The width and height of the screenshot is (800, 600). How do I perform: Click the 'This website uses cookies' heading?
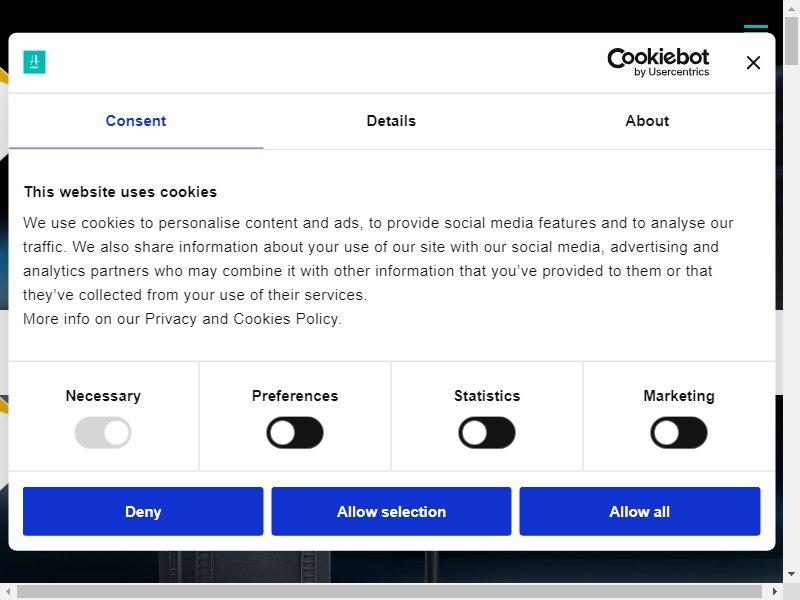[120, 192]
